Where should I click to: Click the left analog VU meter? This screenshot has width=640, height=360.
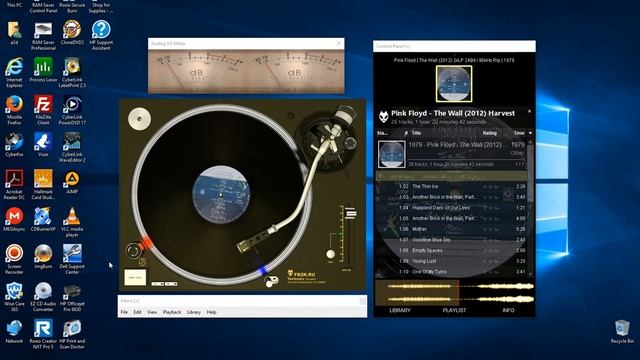pos(197,71)
